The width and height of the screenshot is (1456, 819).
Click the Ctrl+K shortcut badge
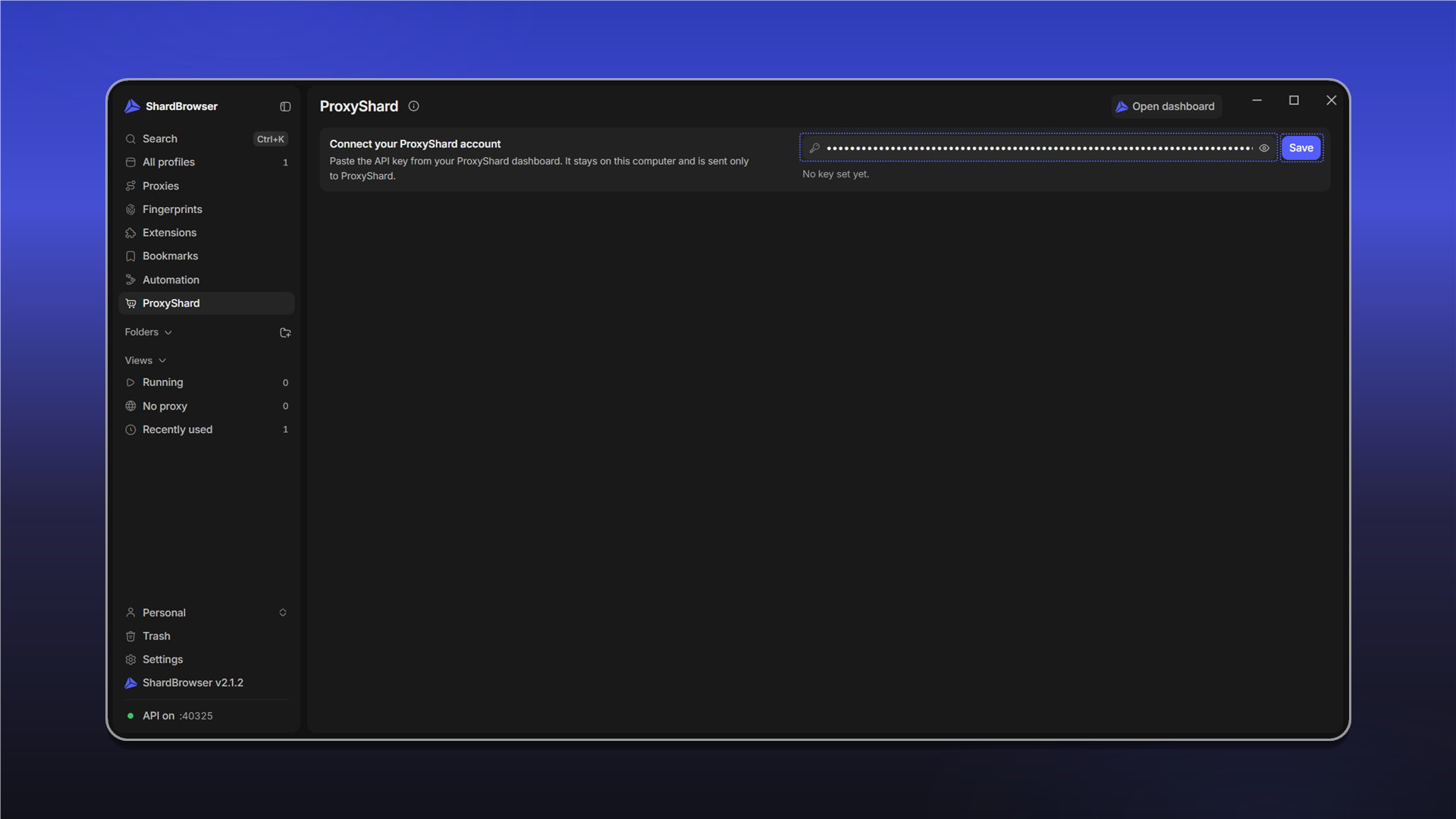pos(270,140)
